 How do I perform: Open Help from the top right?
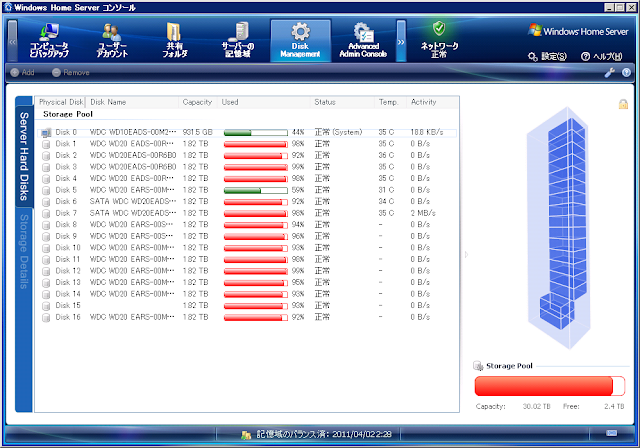coord(602,56)
